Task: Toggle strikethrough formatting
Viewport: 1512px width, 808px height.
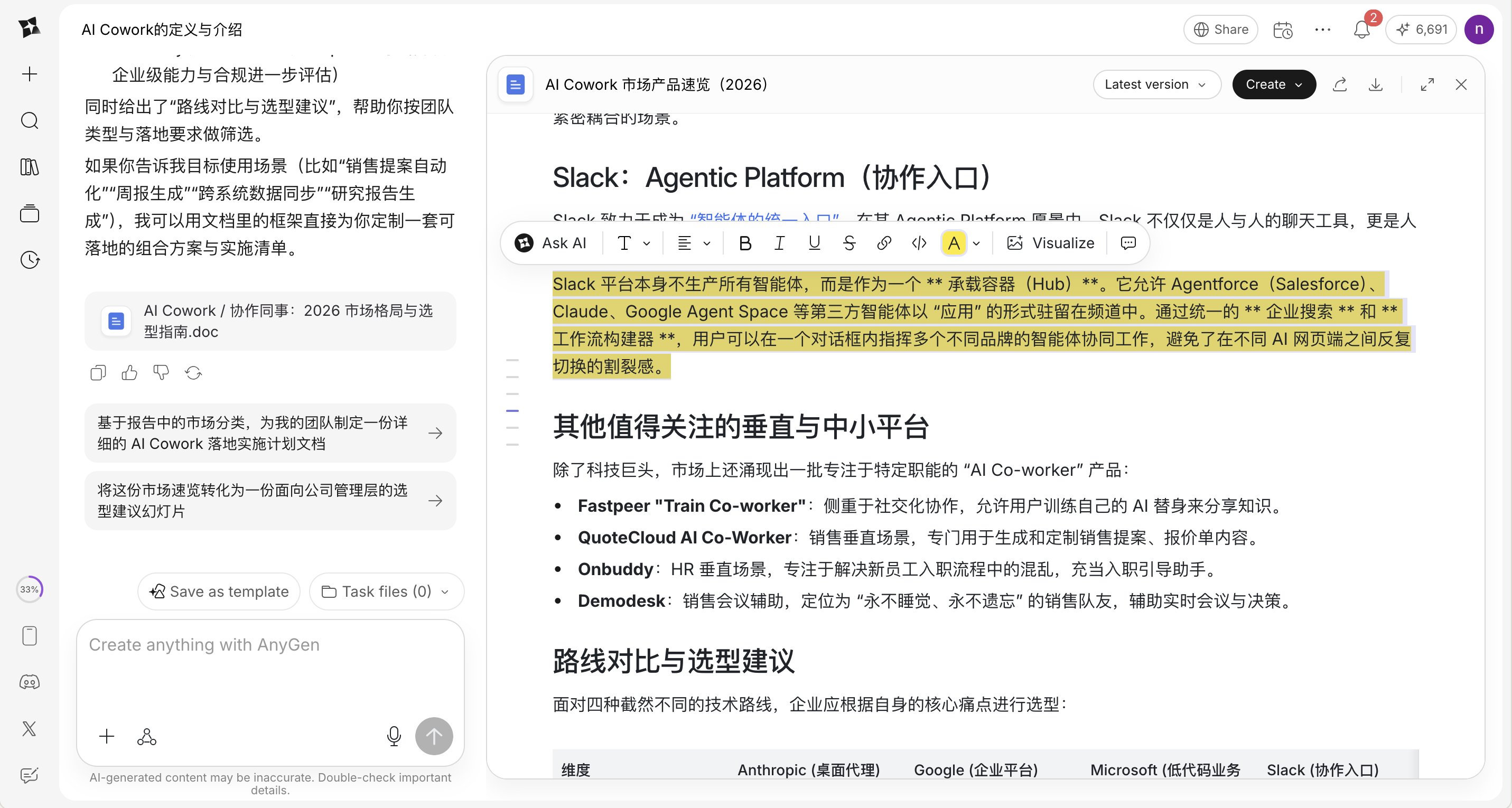Action: 849,242
